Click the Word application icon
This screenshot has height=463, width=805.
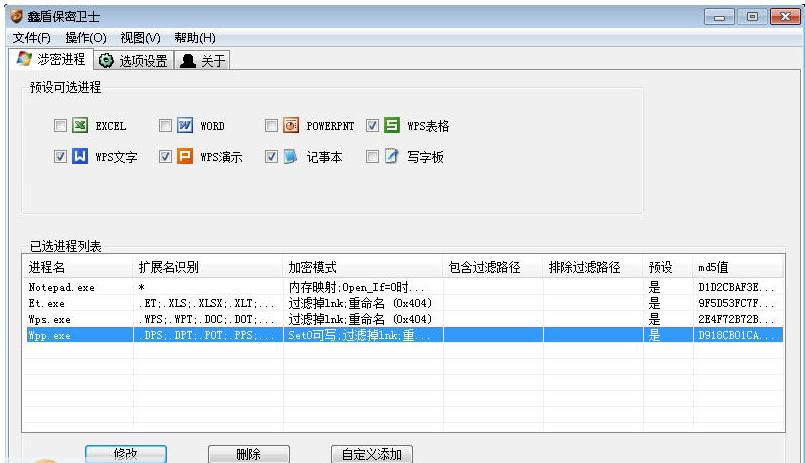pyautogui.click(x=185, y=126)
